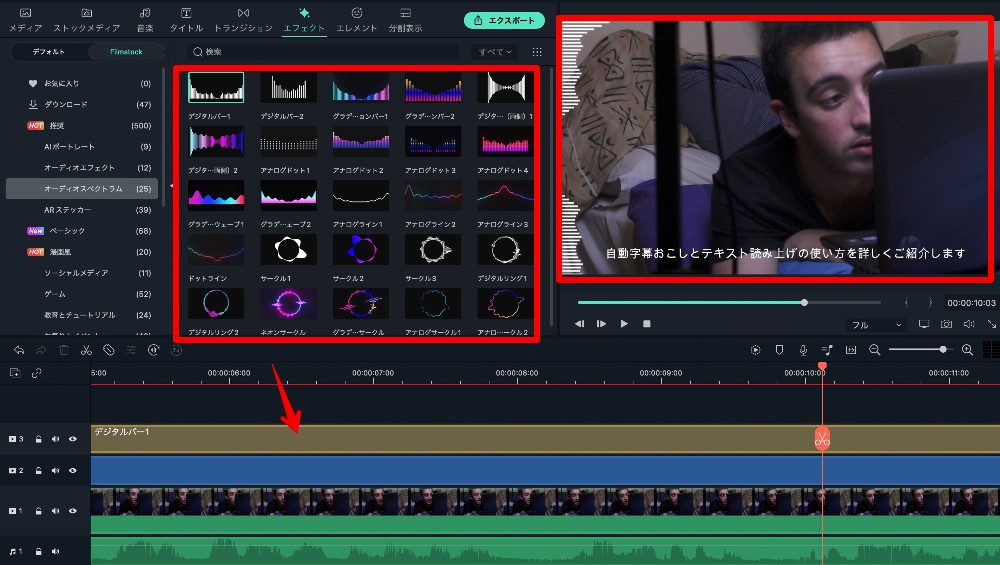The height and width of the screenshot is (565, 1000).
Task: Click the preview volume speaker icon
Action: coord(969,324)
